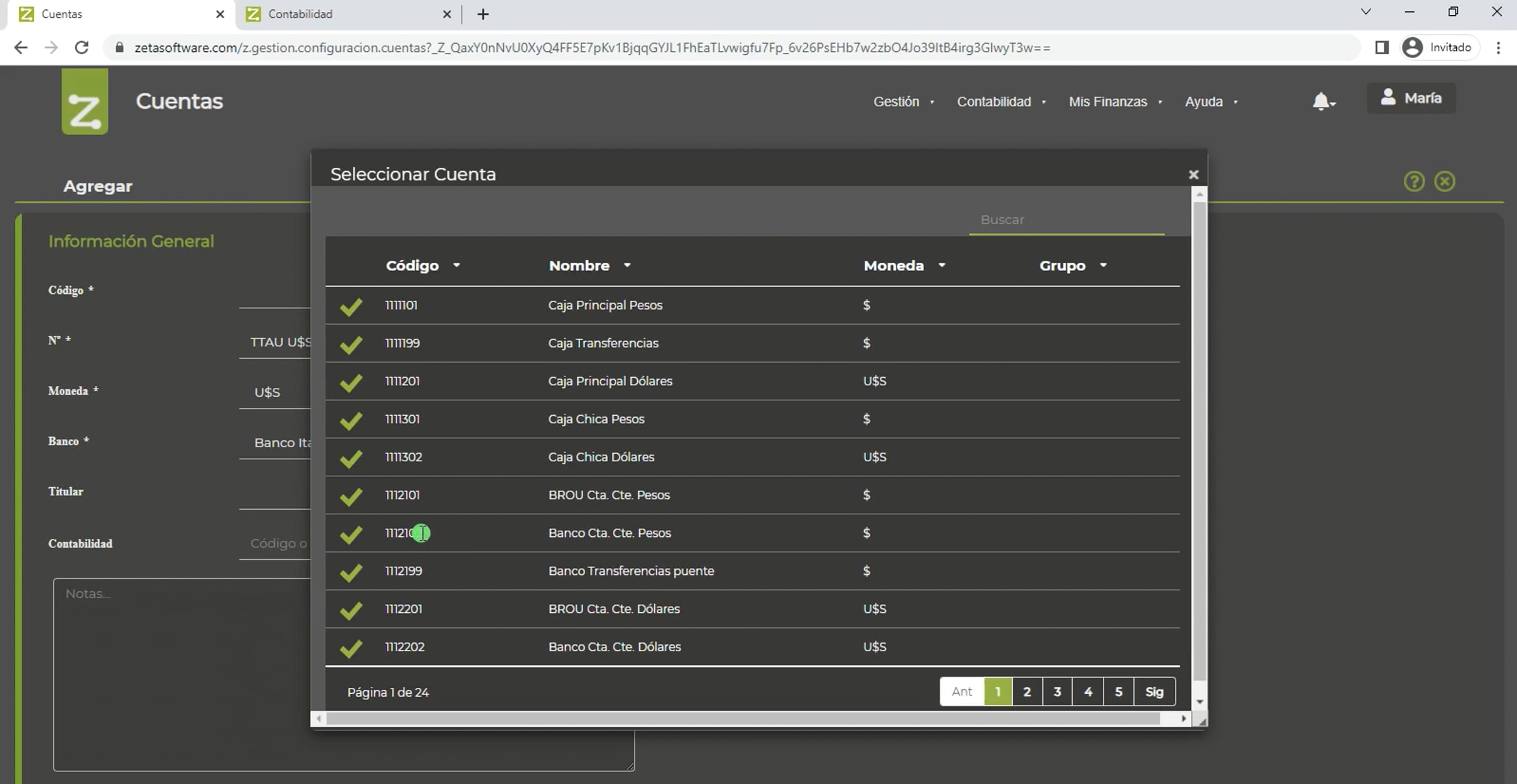This screenshot has height=784, width=1517.
Task: Click checkmark beside Caja Chica Dólares
Action: click(351, 458)
